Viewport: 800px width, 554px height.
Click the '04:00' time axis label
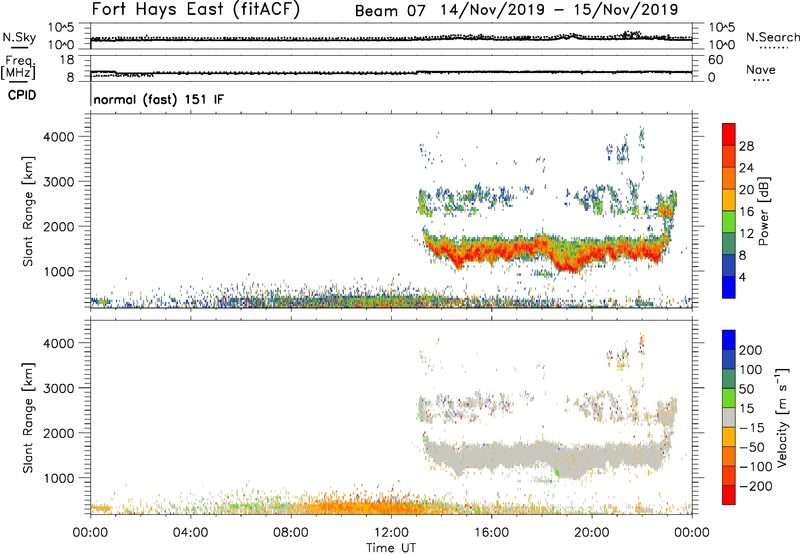click(x=190, y=533)
